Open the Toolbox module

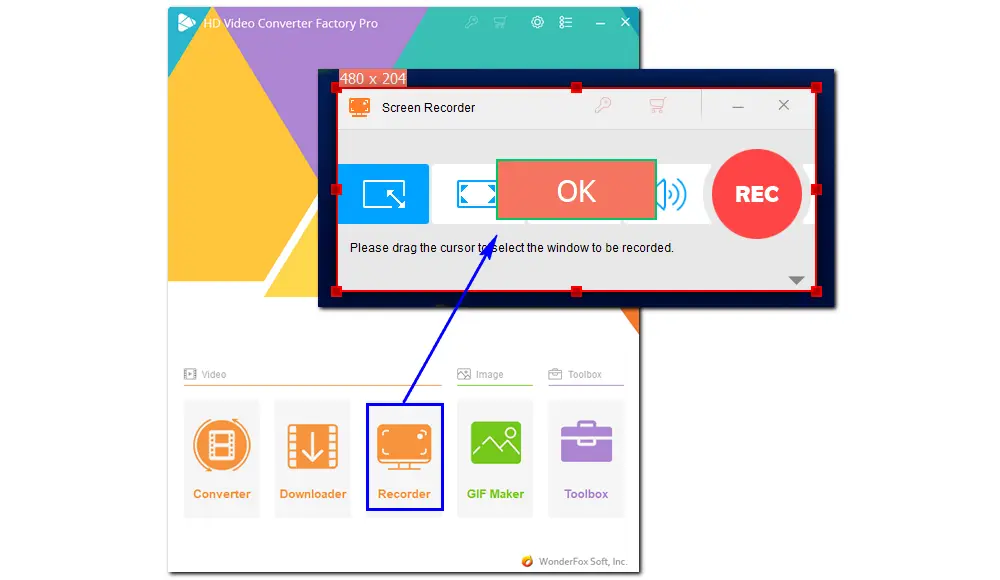click(x=586, y=458)
